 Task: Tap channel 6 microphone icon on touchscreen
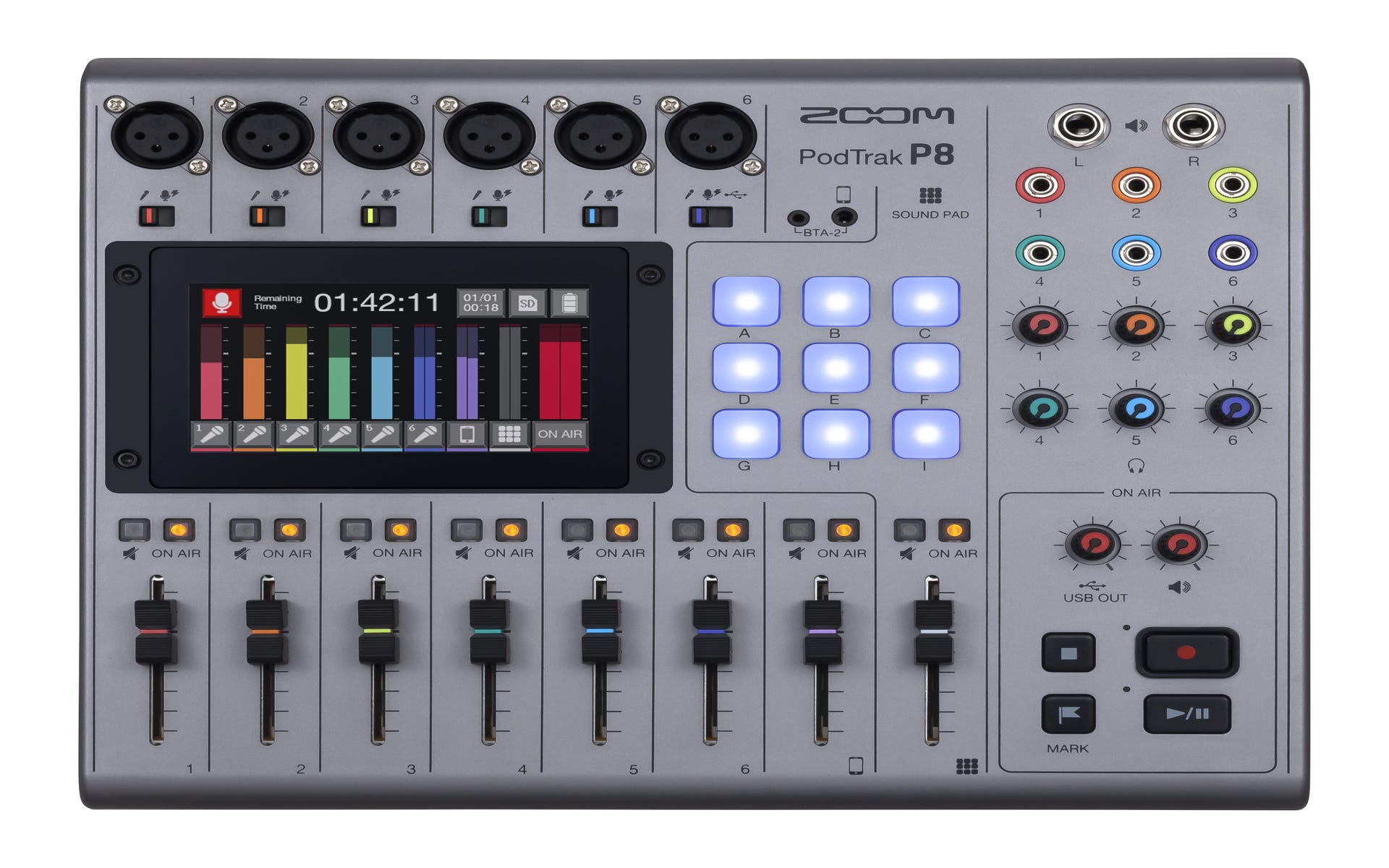click(424, 434)
